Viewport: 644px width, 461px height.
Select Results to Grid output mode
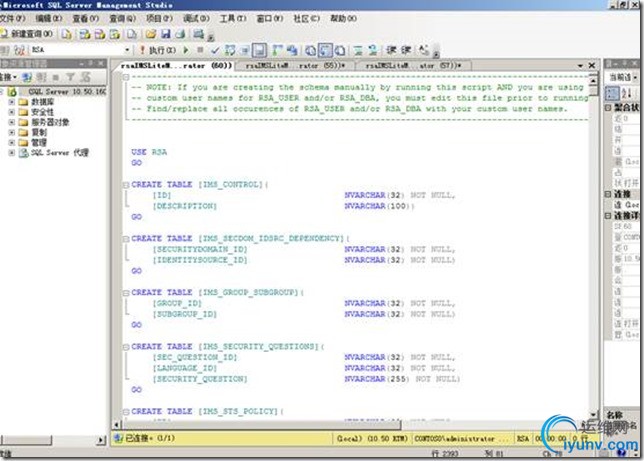(x=325, y=50)
